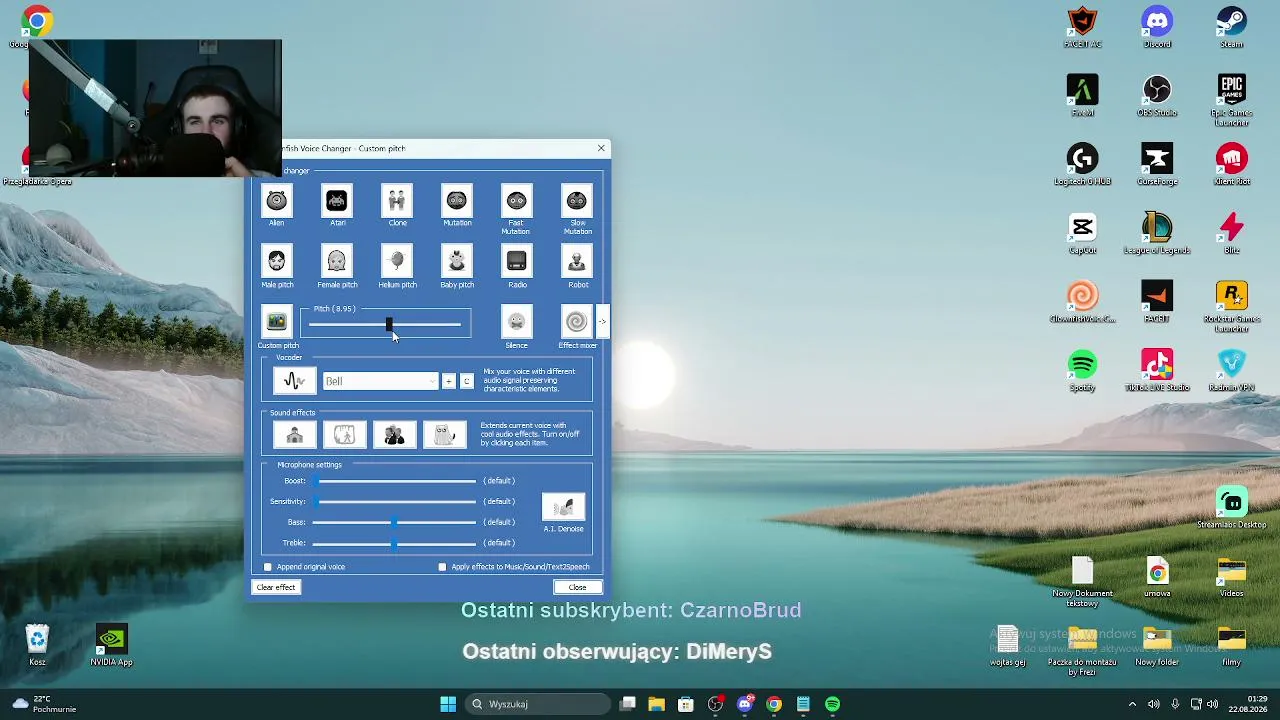This screenshot has width=1280, height=720.
Task: Select Rockstar Games Launcher icon
Action: pos(1231,307)
